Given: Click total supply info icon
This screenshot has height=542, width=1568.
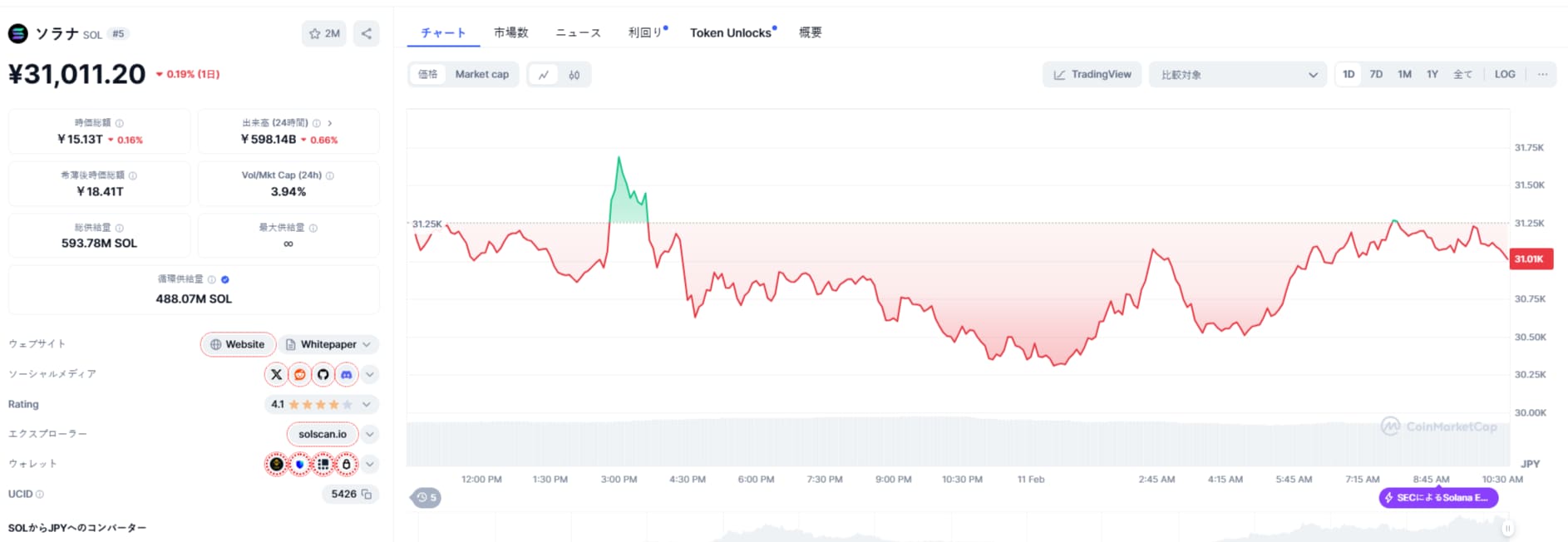Looking at the screenshot, I should pyautogui.click(x=120, y=228).
